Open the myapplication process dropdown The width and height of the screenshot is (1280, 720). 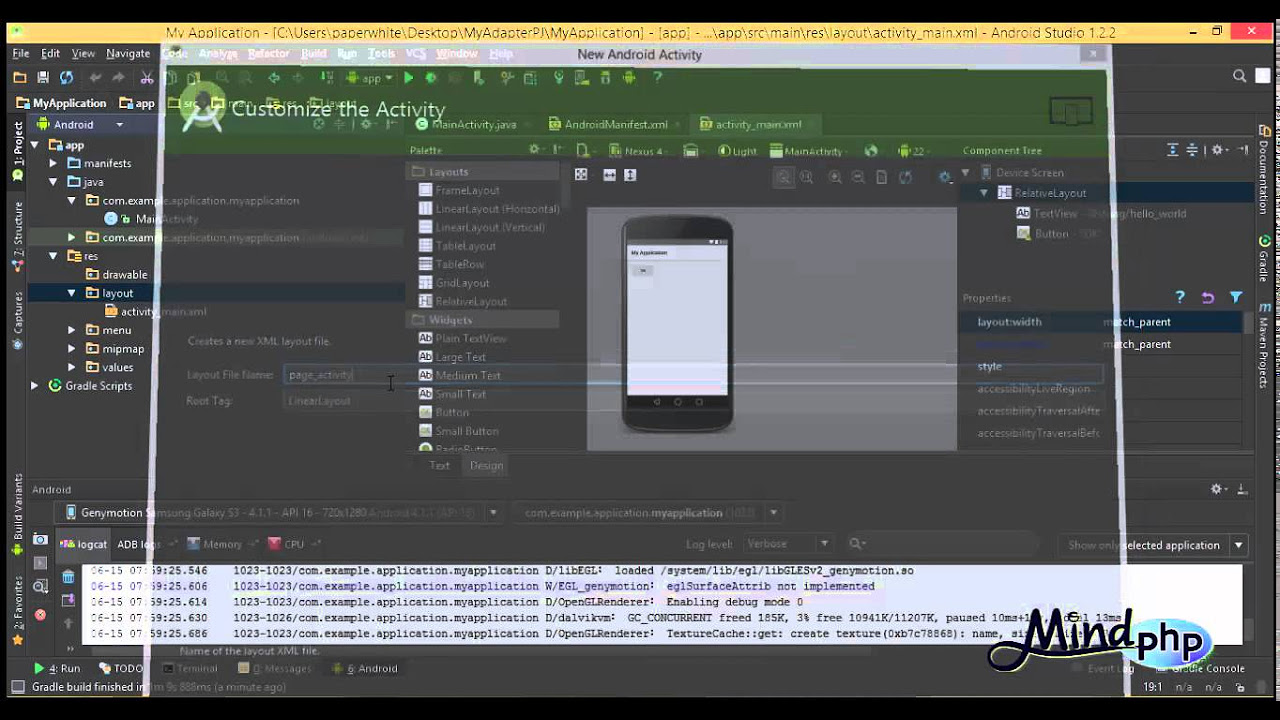click(773, 512)
